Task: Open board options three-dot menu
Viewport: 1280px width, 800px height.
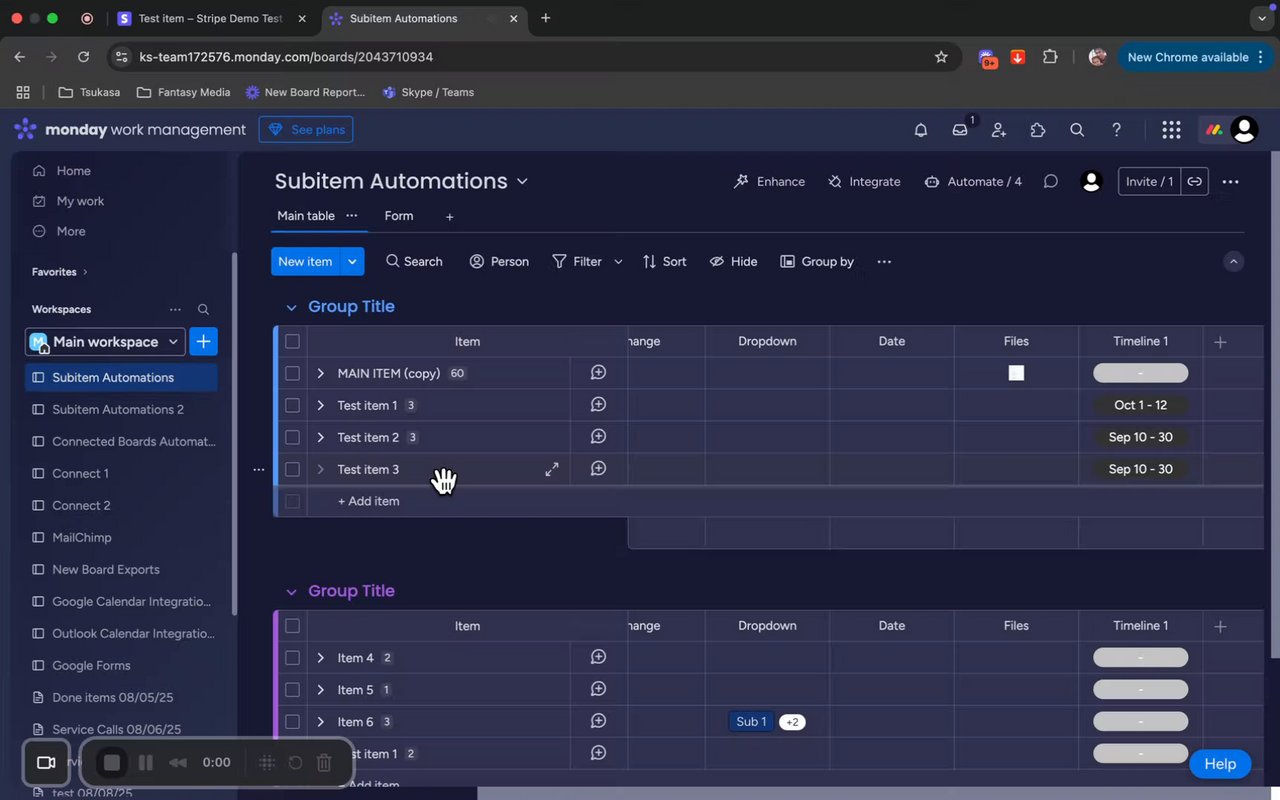Action: (x=1230, y=181)
